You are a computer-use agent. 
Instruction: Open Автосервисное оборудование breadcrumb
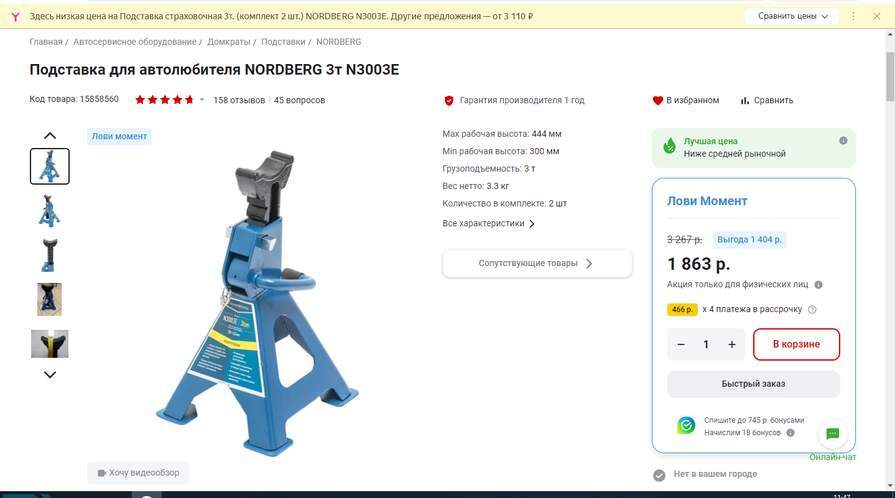[x=135, y=42]
